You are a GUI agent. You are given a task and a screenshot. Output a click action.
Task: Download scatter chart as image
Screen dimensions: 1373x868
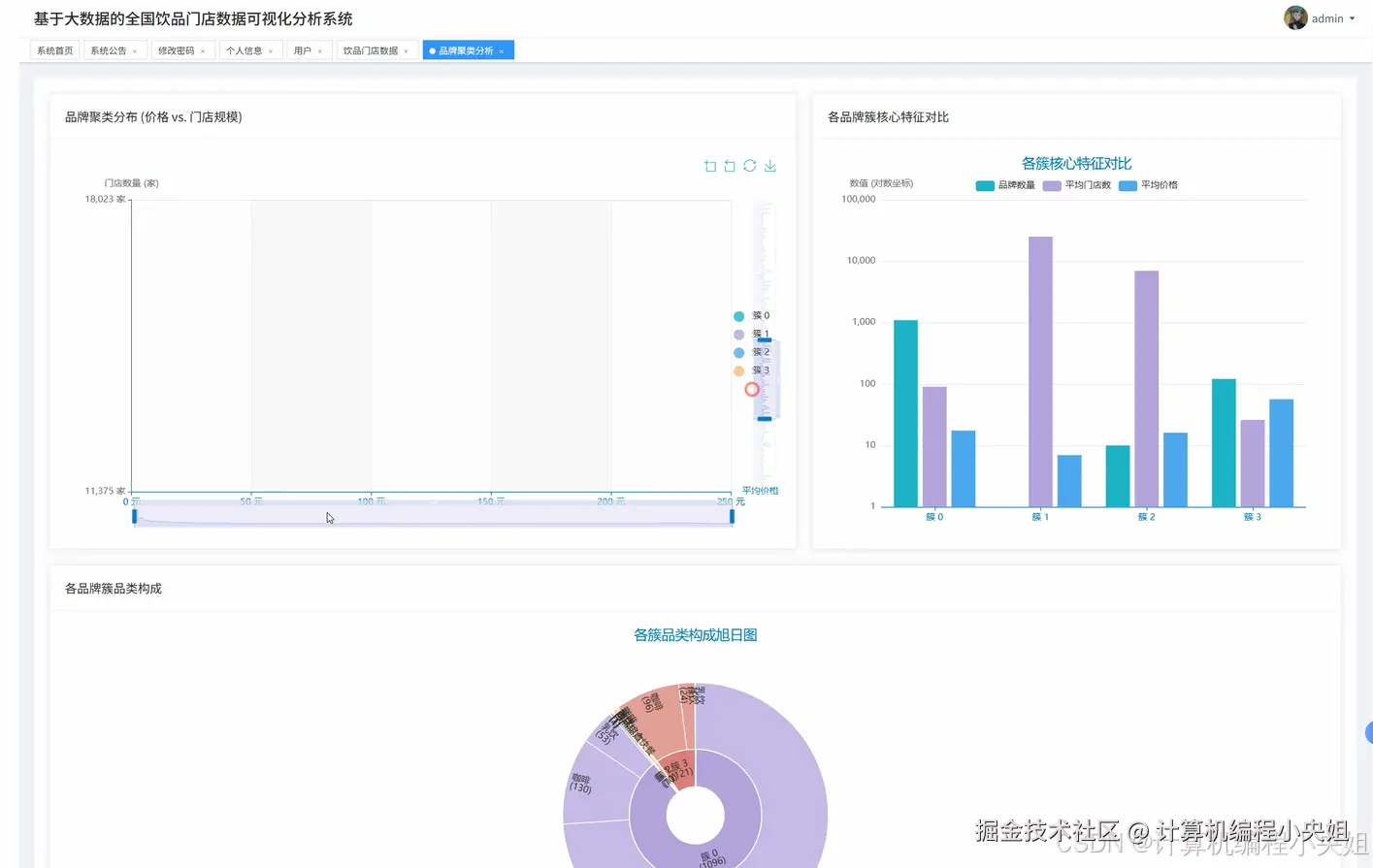pyautogui.click(x=770, y=166)
